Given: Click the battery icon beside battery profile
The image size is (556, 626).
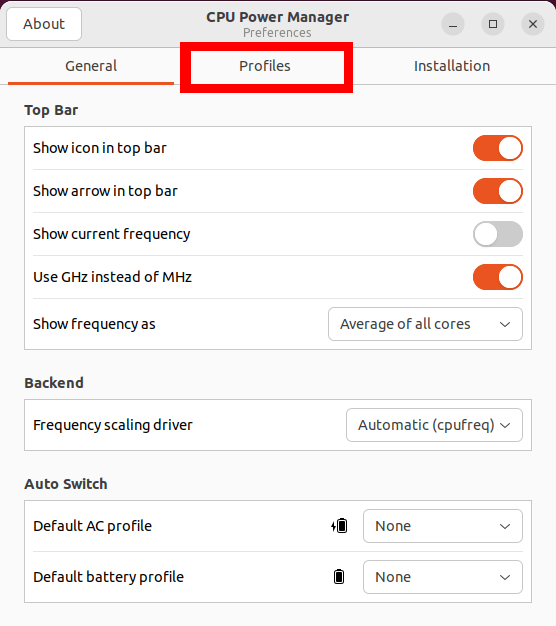Looking at the screenshot, I should point(339,577).
